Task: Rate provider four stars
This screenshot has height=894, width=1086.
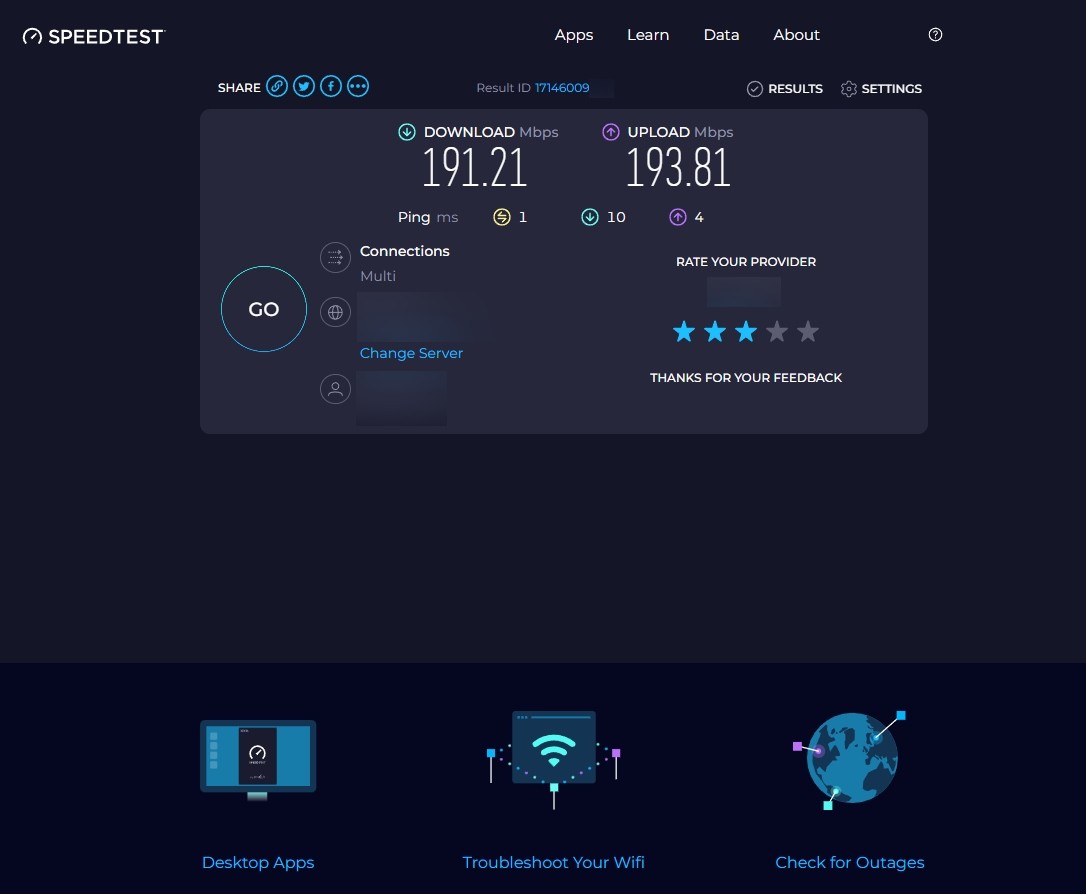Action: click(x=777, y=332)
